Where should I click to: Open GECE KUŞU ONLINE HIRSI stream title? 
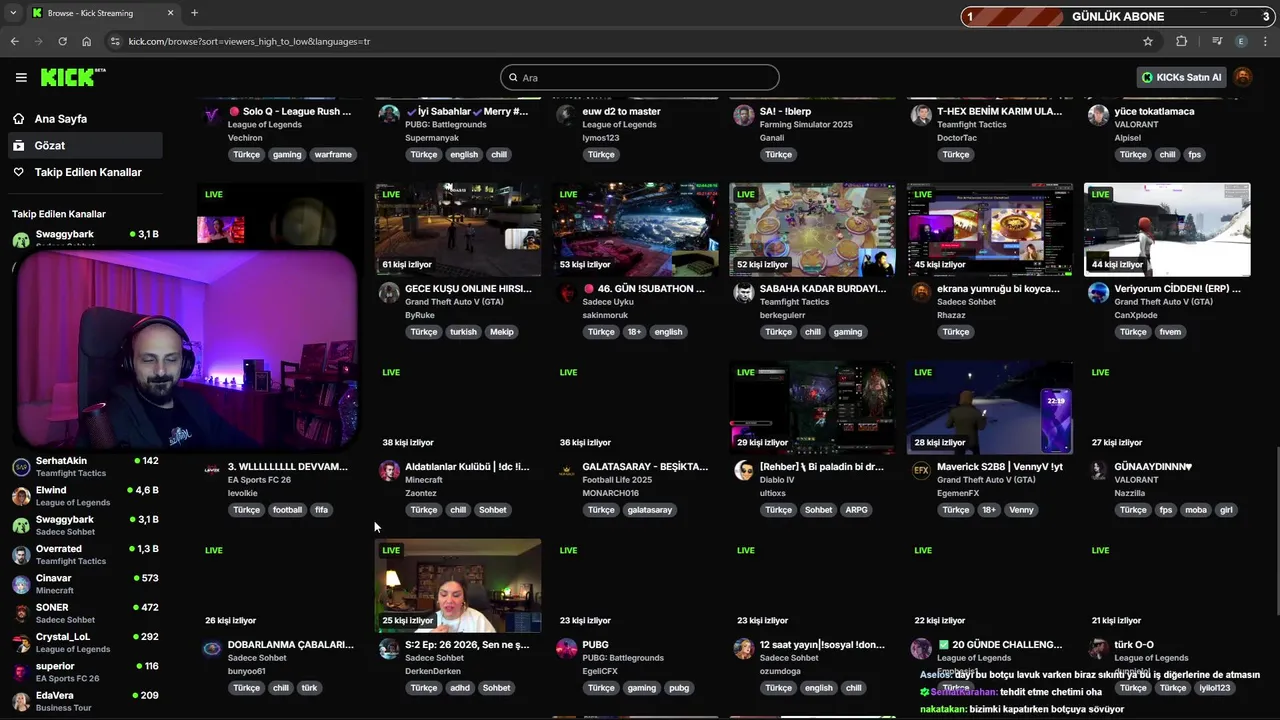pyautogui.click(x=467, y=289)
